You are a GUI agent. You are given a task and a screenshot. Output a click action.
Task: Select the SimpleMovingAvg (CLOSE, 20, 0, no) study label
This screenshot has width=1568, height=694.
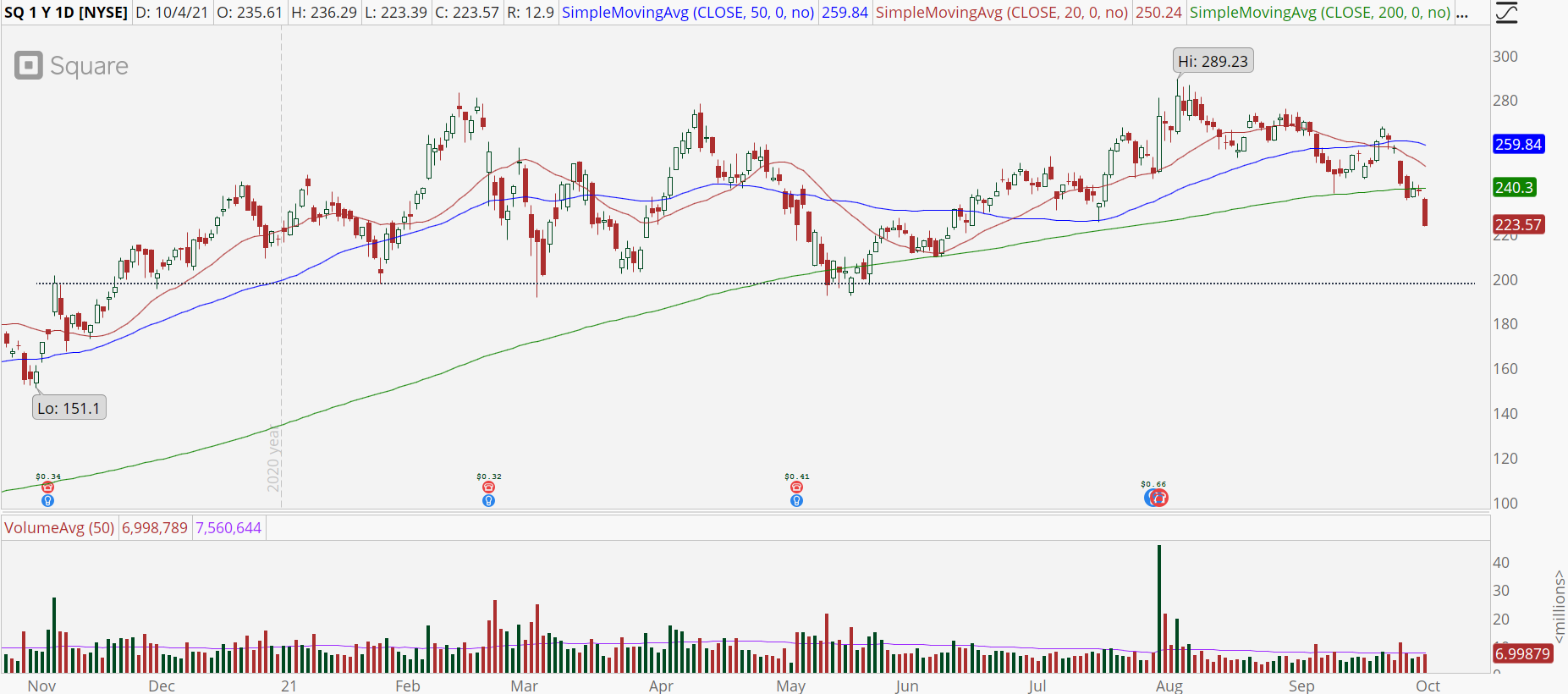point(1002,13)
